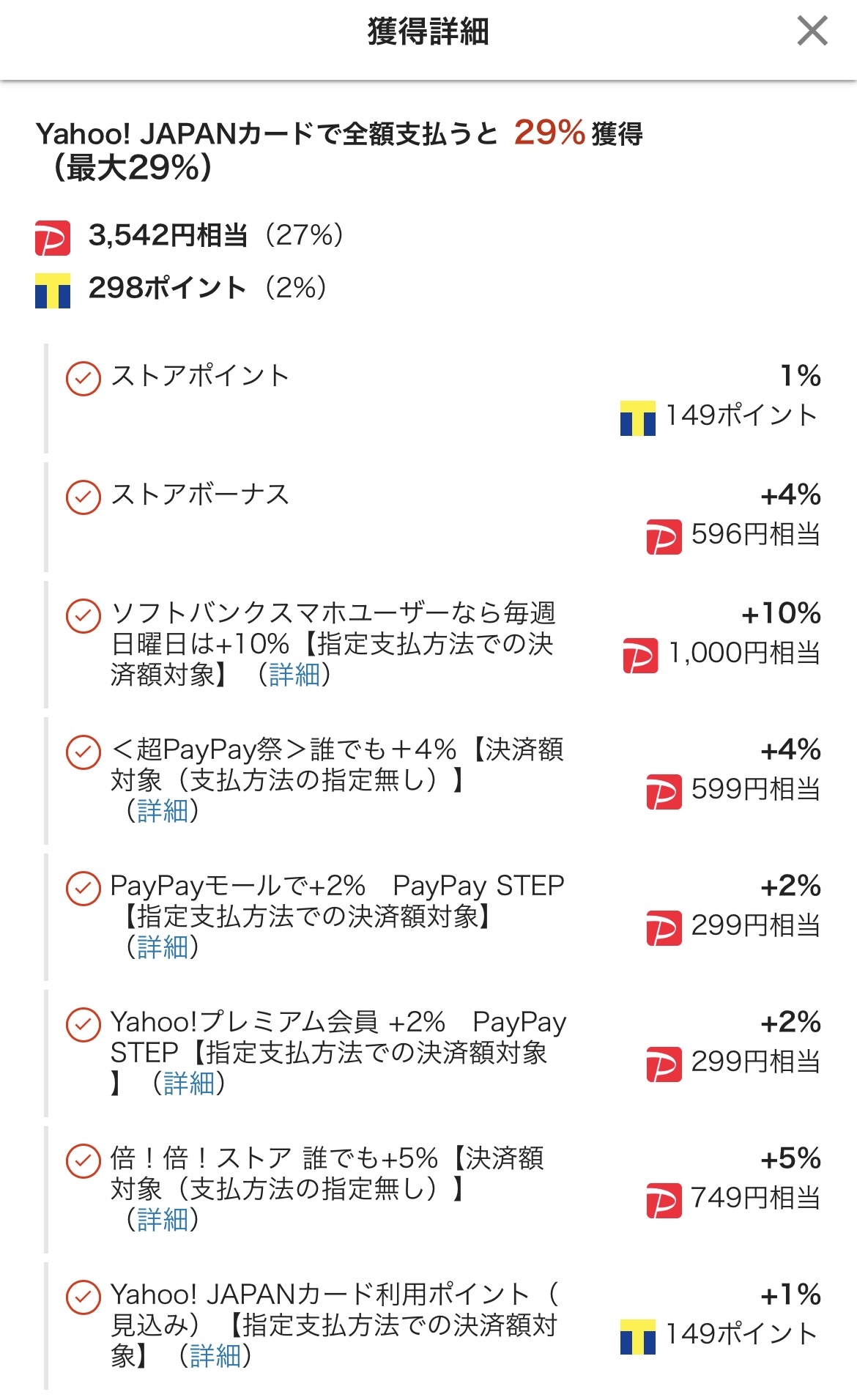Image resolution: width=857 pixels, height=1400 pixels.
Task: Click PayPay icon next to 599円相当
Action: pos(664,791)
